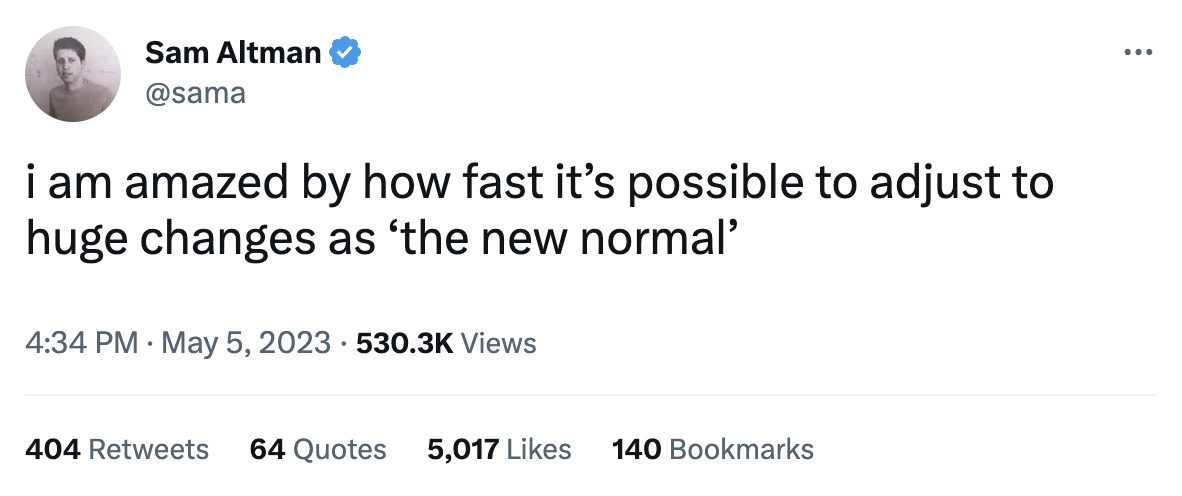Open Sam Altman's profile photo
The image size is (1182, 496).
click(x=72, y=74)
